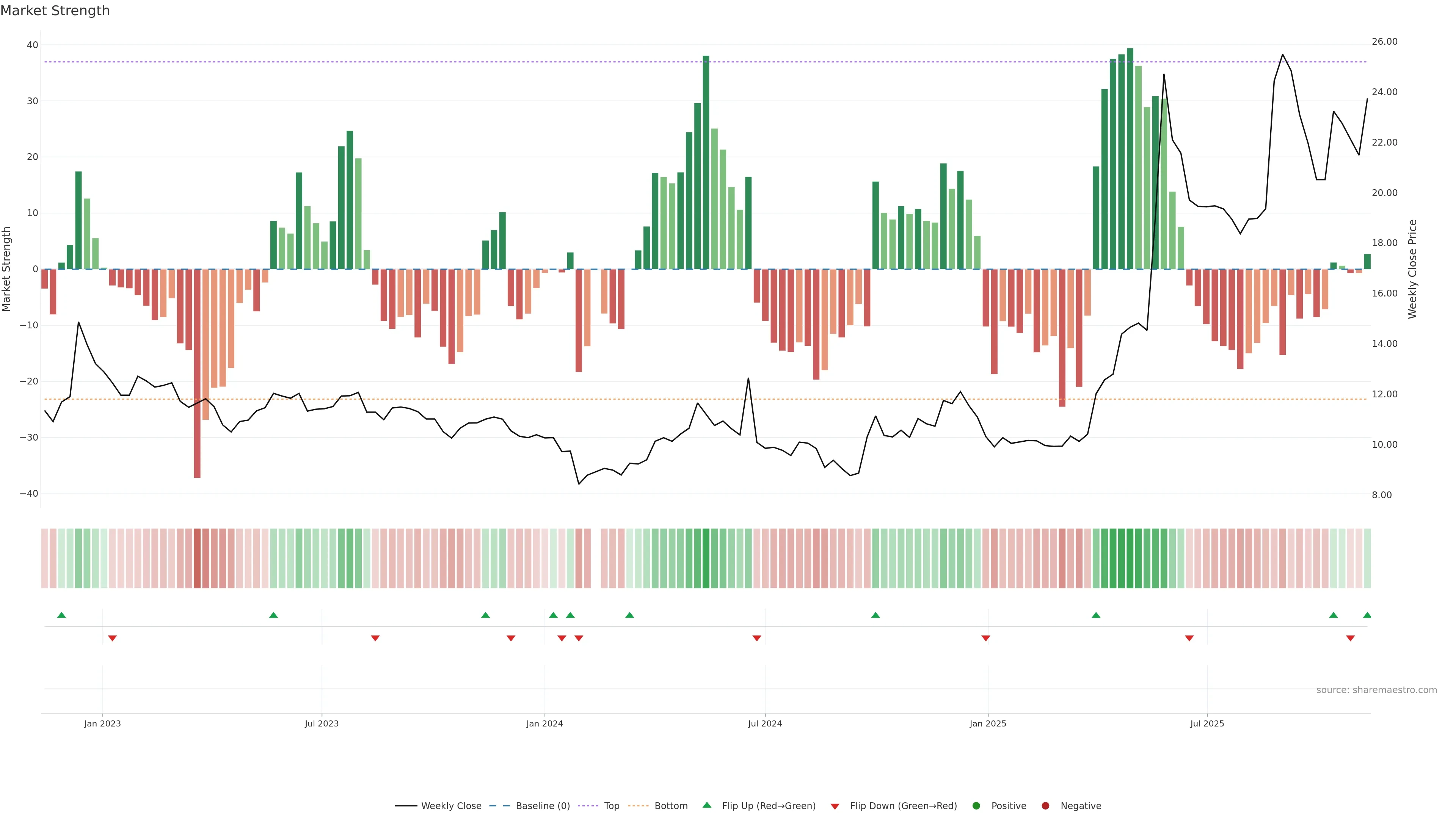Click the darkest green heatmap strip cell

[x=1130, y=559]
